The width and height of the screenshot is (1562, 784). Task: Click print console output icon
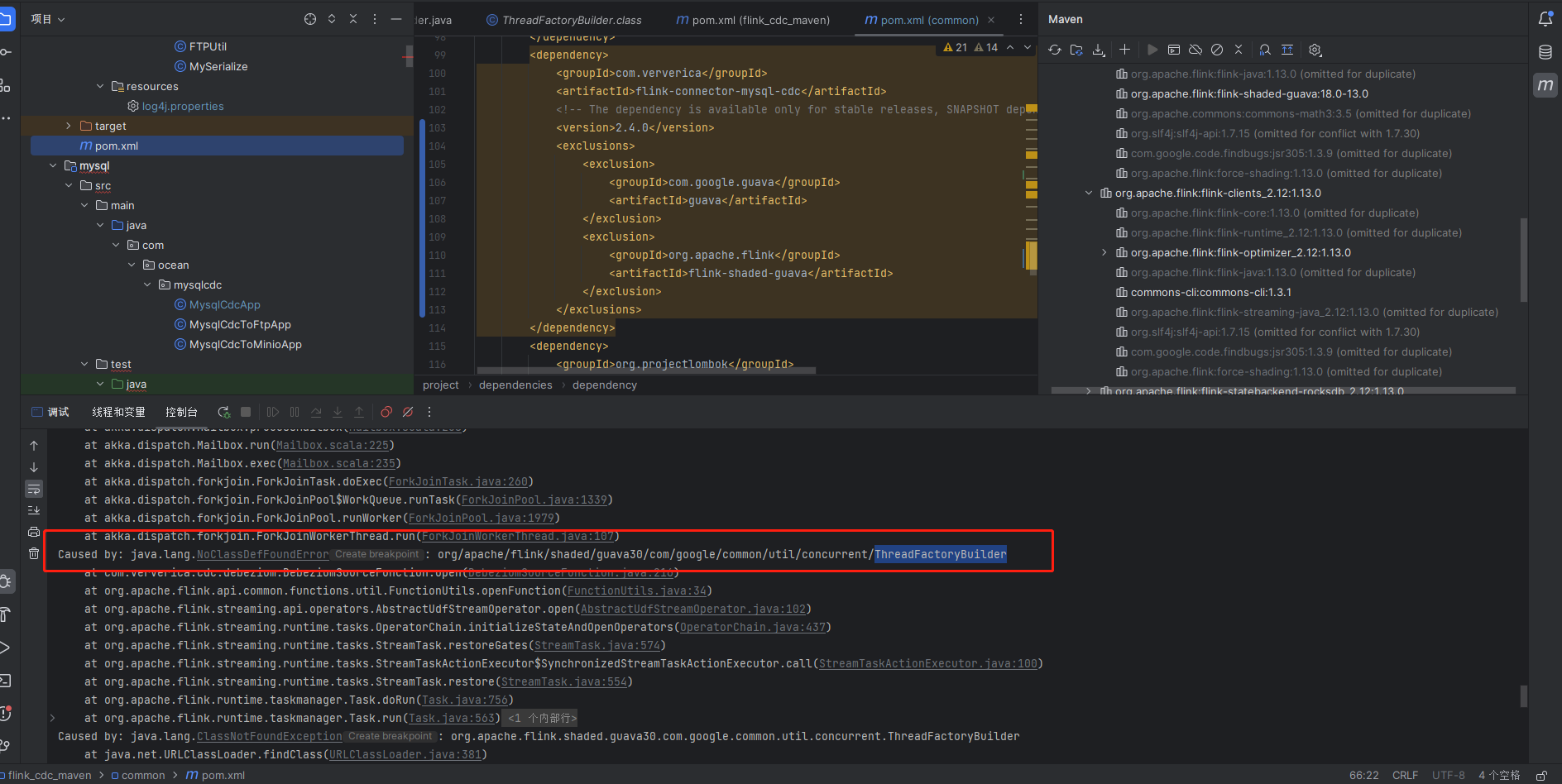point(34,532)
